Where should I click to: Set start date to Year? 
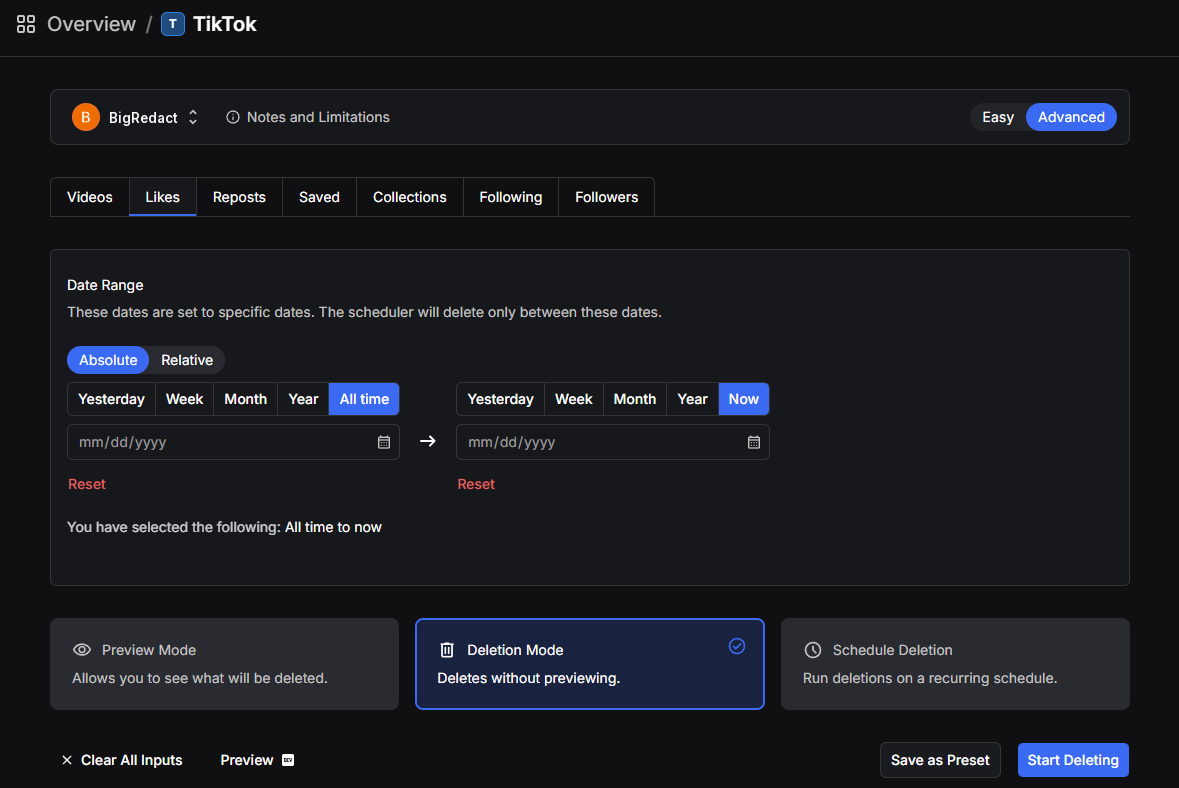[x=303, y=399]
